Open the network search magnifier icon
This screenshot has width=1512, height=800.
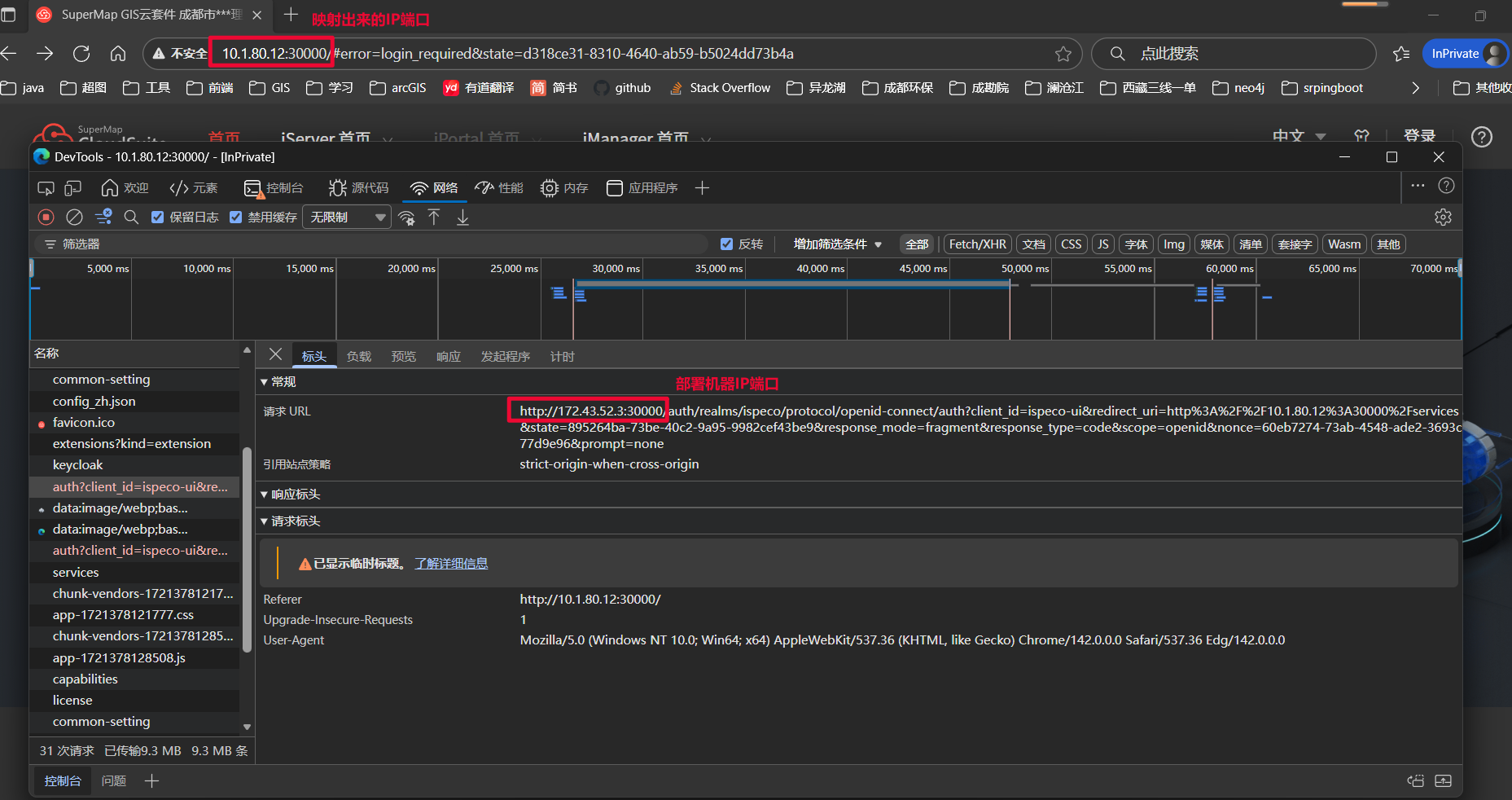tap(131, 217)
